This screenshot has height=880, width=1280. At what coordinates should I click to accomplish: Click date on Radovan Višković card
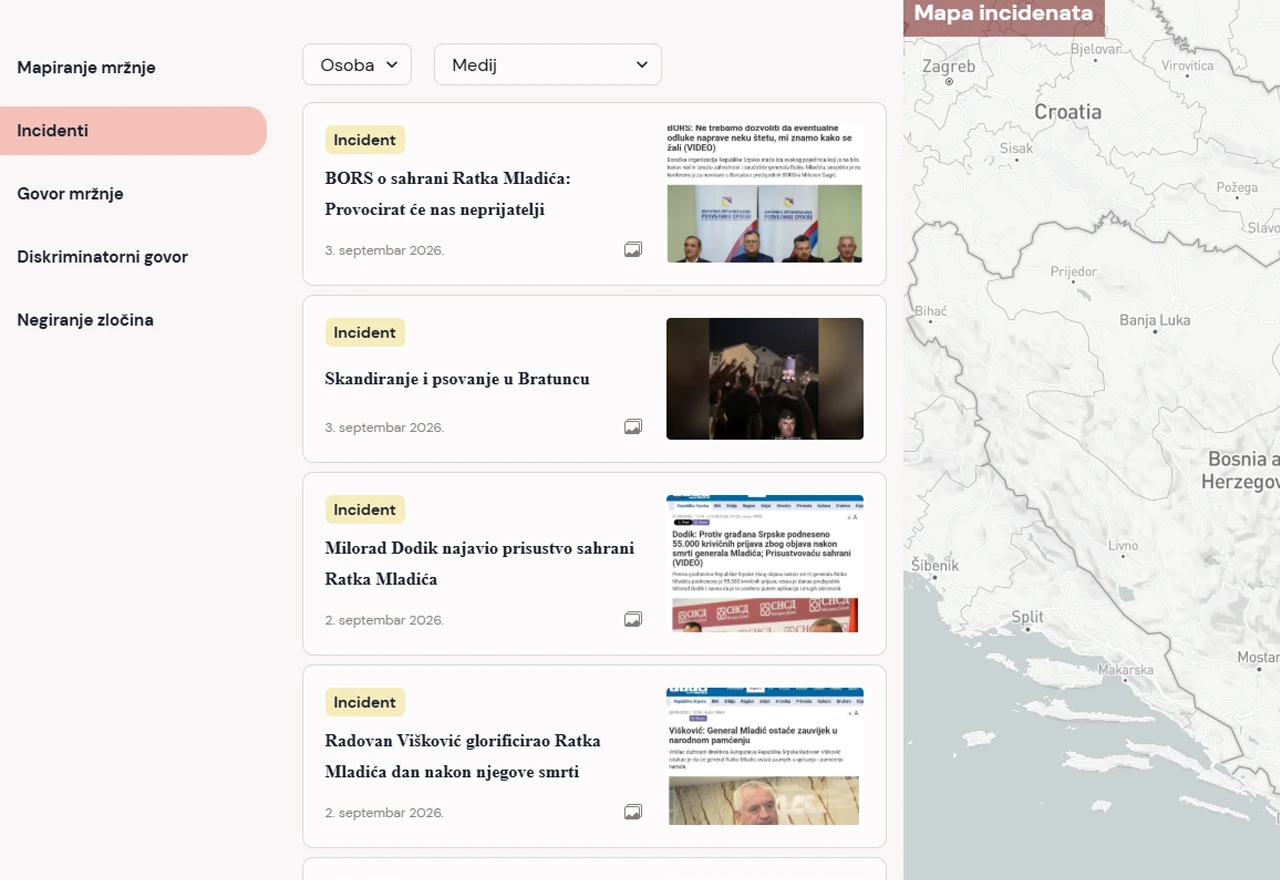384,813
